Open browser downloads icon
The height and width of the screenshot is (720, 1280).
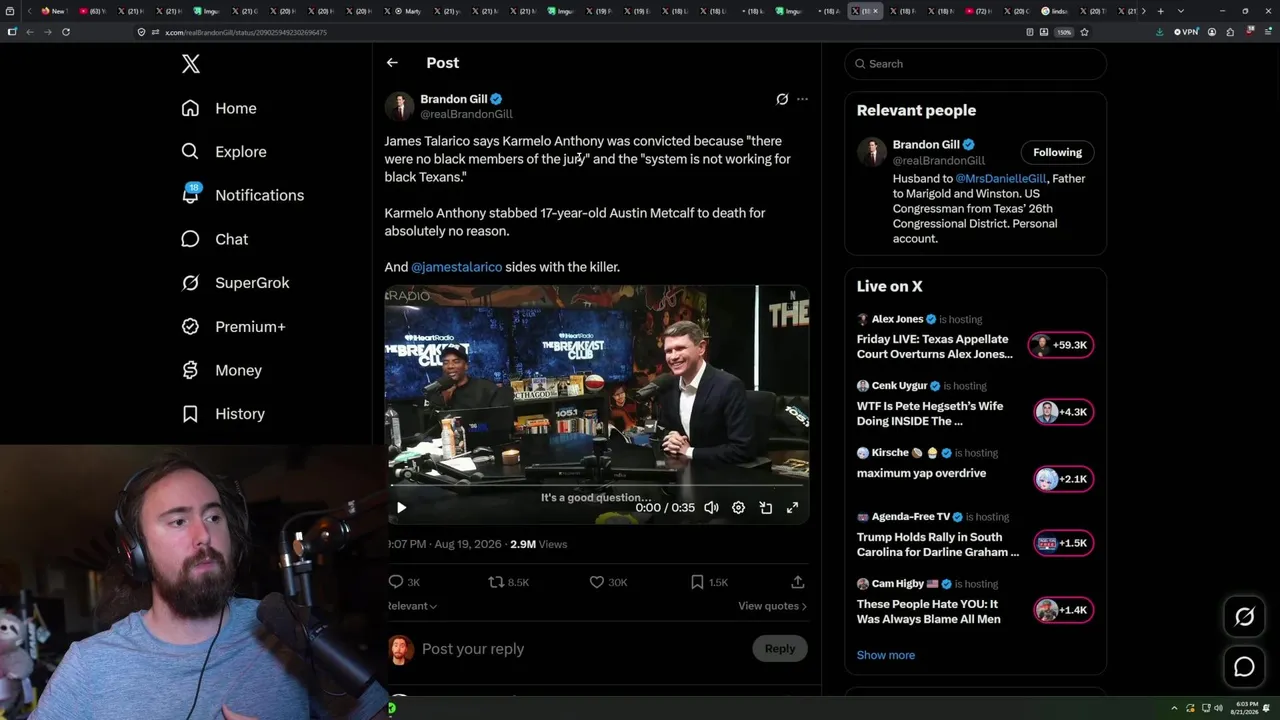[1159, 32]
